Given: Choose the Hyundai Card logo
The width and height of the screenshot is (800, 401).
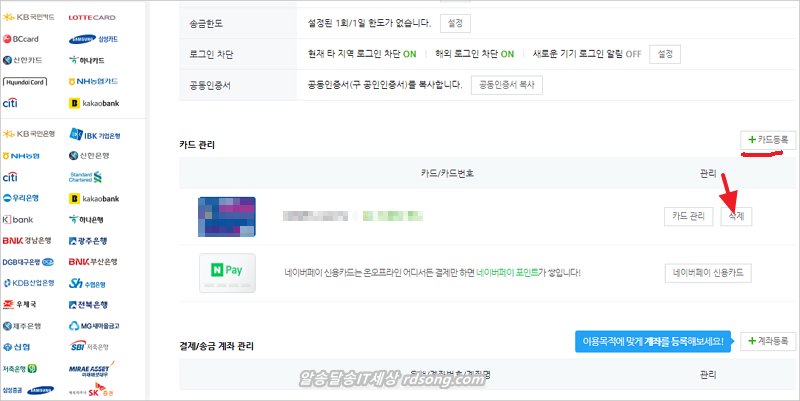Looking at the screenshot, I should (26, 82).
